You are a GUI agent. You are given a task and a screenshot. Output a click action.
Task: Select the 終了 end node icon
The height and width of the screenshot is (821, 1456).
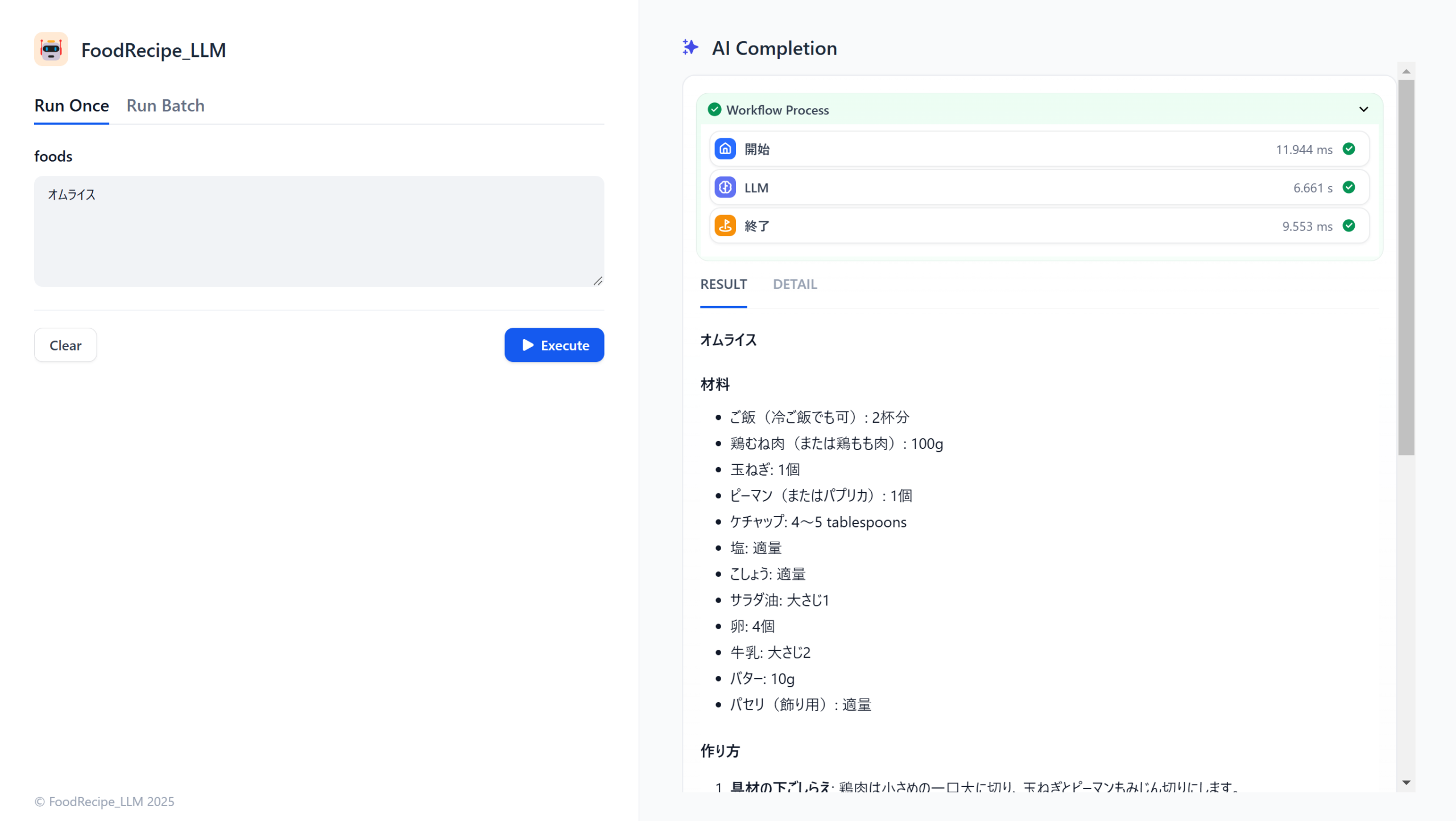tap(725, 225)
